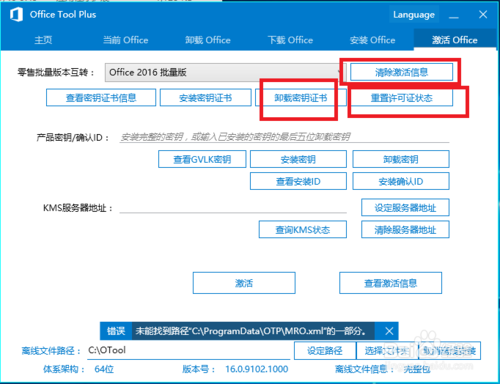This screenshot has height=384, width=500.
Task: Click the 错误 label on notification bar
Action: coord(116,331)
